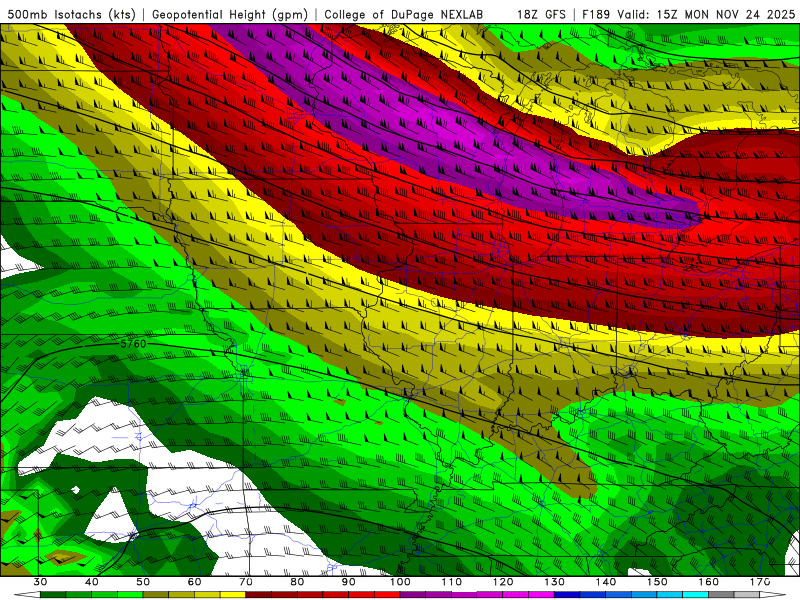Click the legend value 50
This screenshot has height=600, width=800.
coord(143,582)
